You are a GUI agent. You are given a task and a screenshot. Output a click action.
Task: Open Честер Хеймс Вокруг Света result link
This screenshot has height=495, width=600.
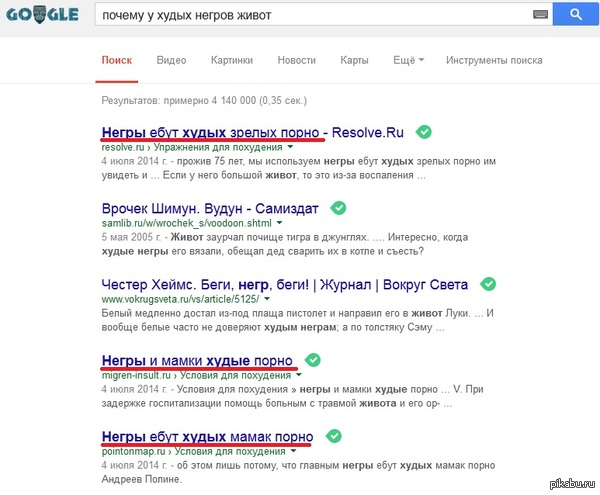pyautogui.click(x=285, y=285)
